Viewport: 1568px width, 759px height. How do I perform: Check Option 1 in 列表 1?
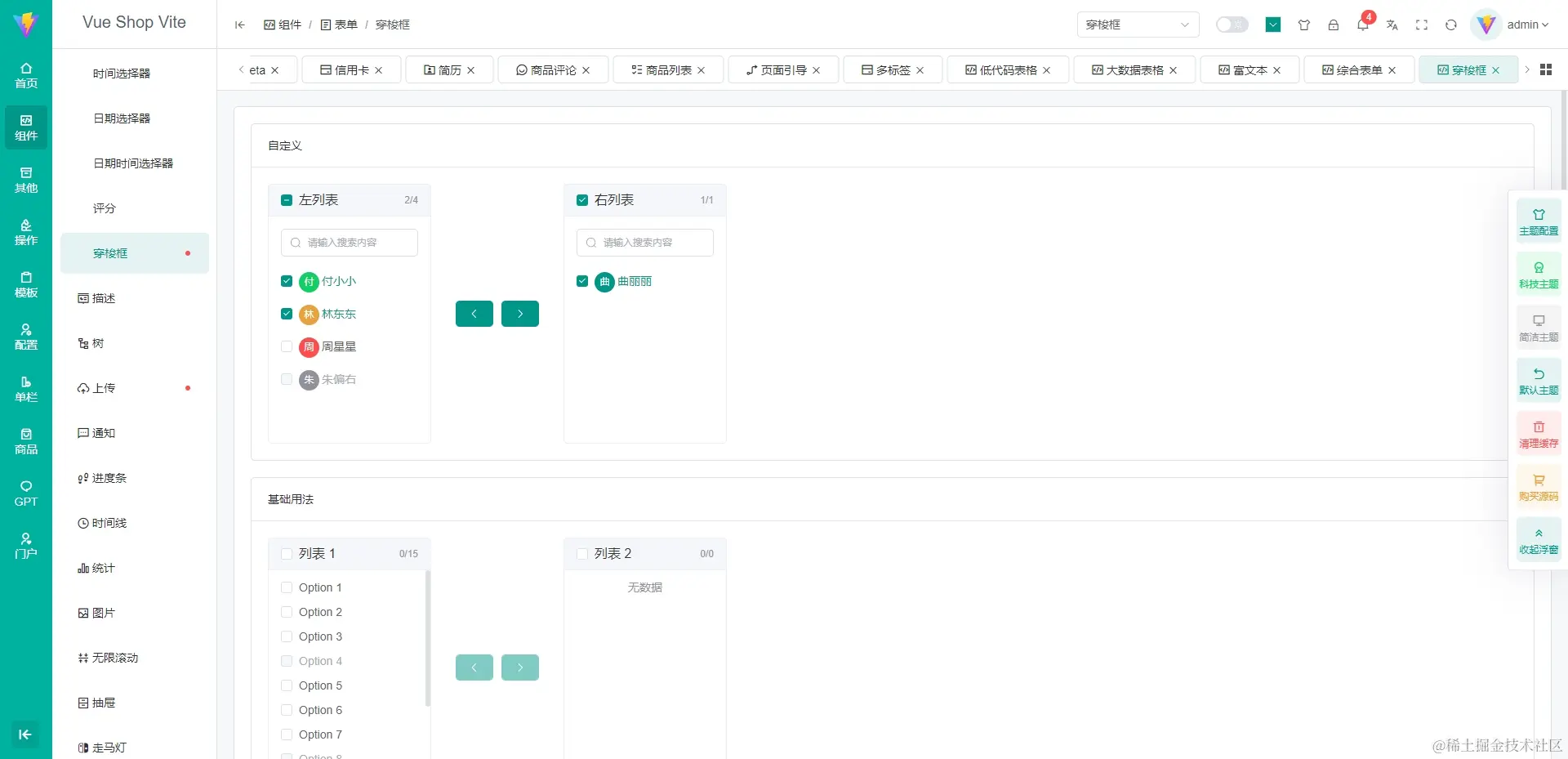coord(287,587)
